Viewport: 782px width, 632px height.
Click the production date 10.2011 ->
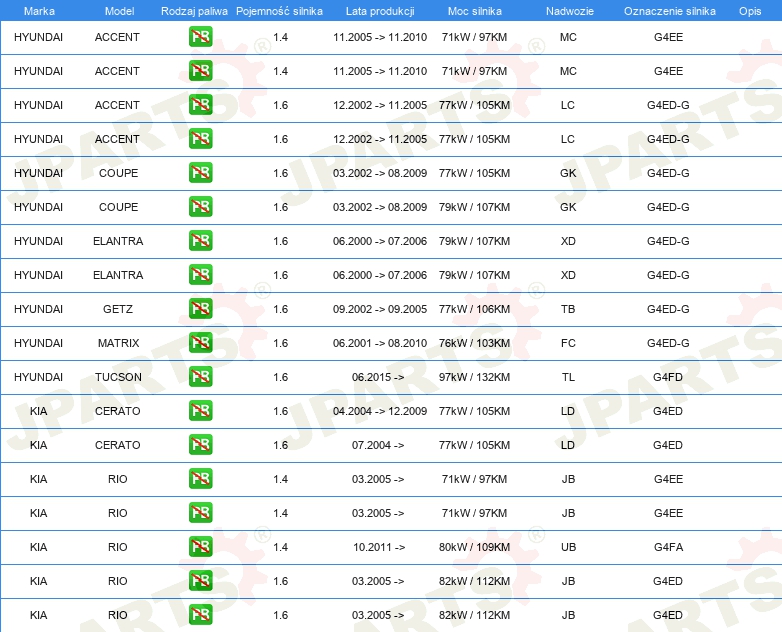coord(379,547)
